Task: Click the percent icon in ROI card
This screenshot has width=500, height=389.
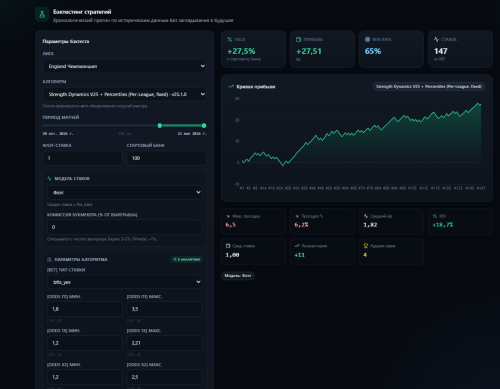Action: click(435, 216)
